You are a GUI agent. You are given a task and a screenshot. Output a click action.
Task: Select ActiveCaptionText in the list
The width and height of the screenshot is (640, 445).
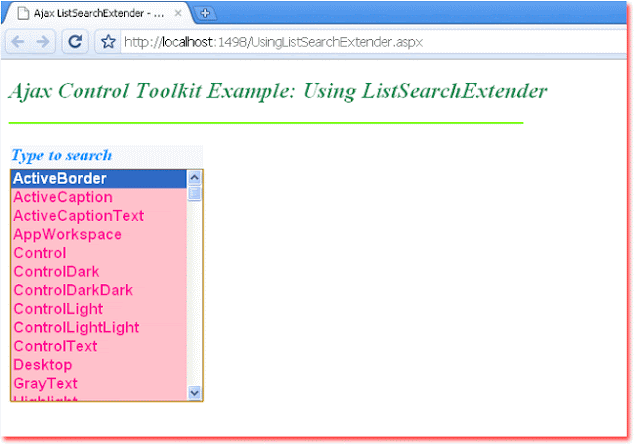pyautogui.click(x=99, y=216)
